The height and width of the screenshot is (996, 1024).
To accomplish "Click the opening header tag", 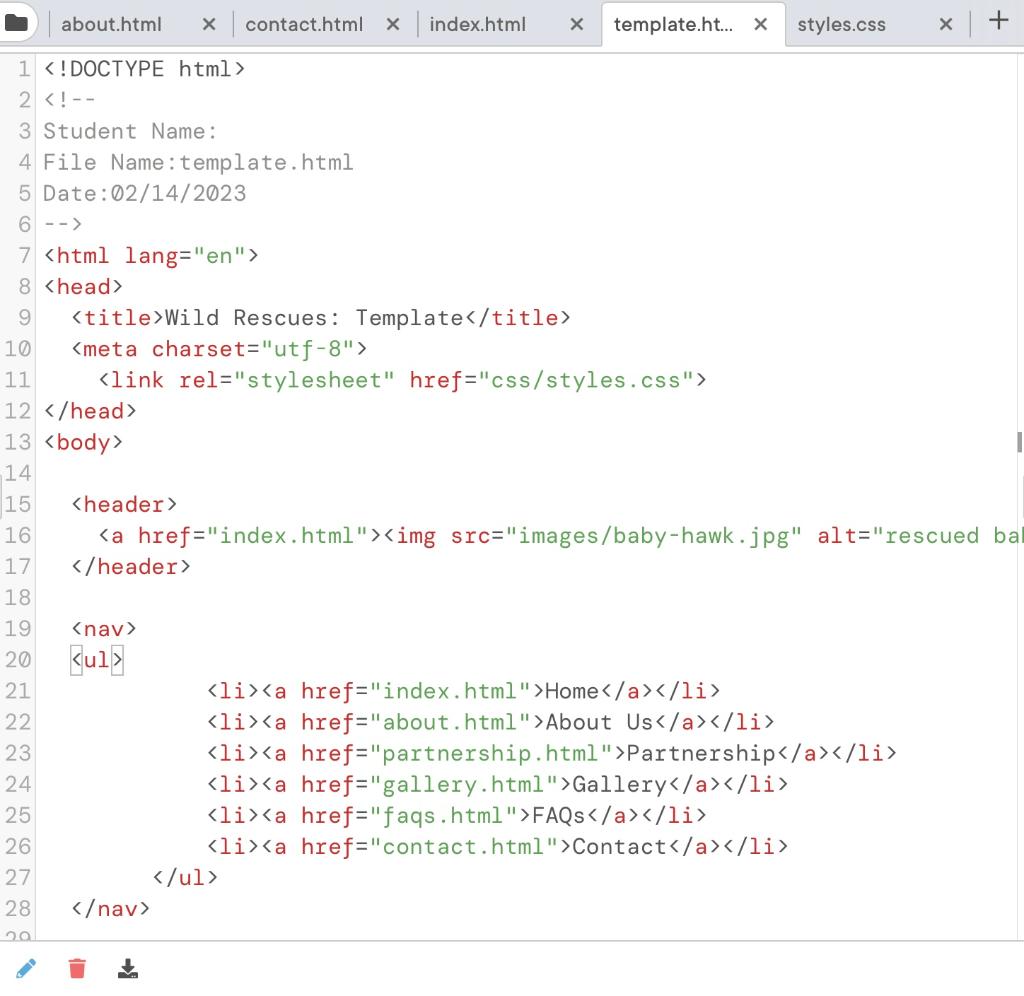I will coord(124,504).
